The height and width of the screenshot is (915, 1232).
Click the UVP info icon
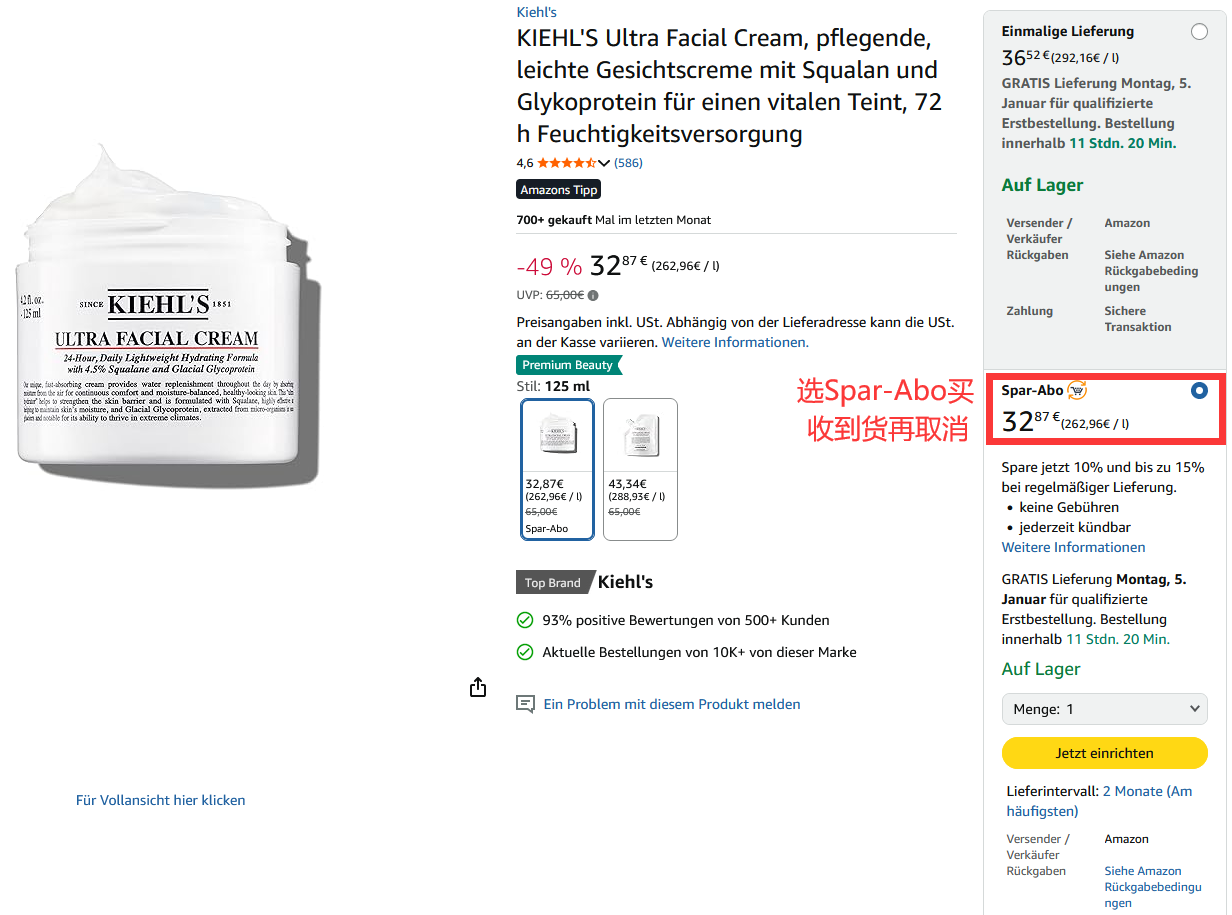click(x=593, y=296)
